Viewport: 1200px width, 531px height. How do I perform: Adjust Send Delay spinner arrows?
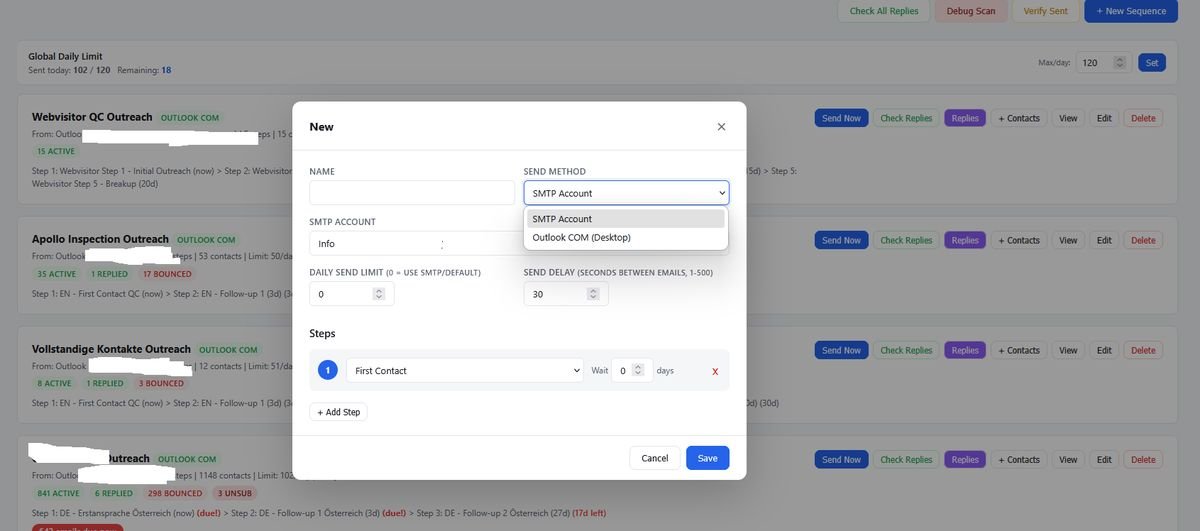(593, 294)
